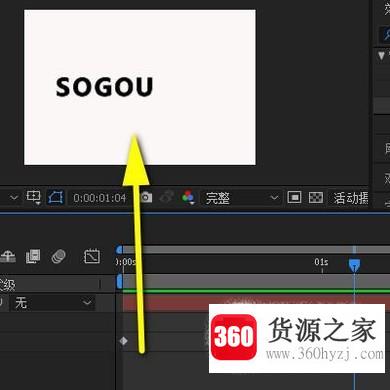Click the keyframe diamond in the timeline
Image resolution: width=390 pixels, height=390 pixels.
124,341
